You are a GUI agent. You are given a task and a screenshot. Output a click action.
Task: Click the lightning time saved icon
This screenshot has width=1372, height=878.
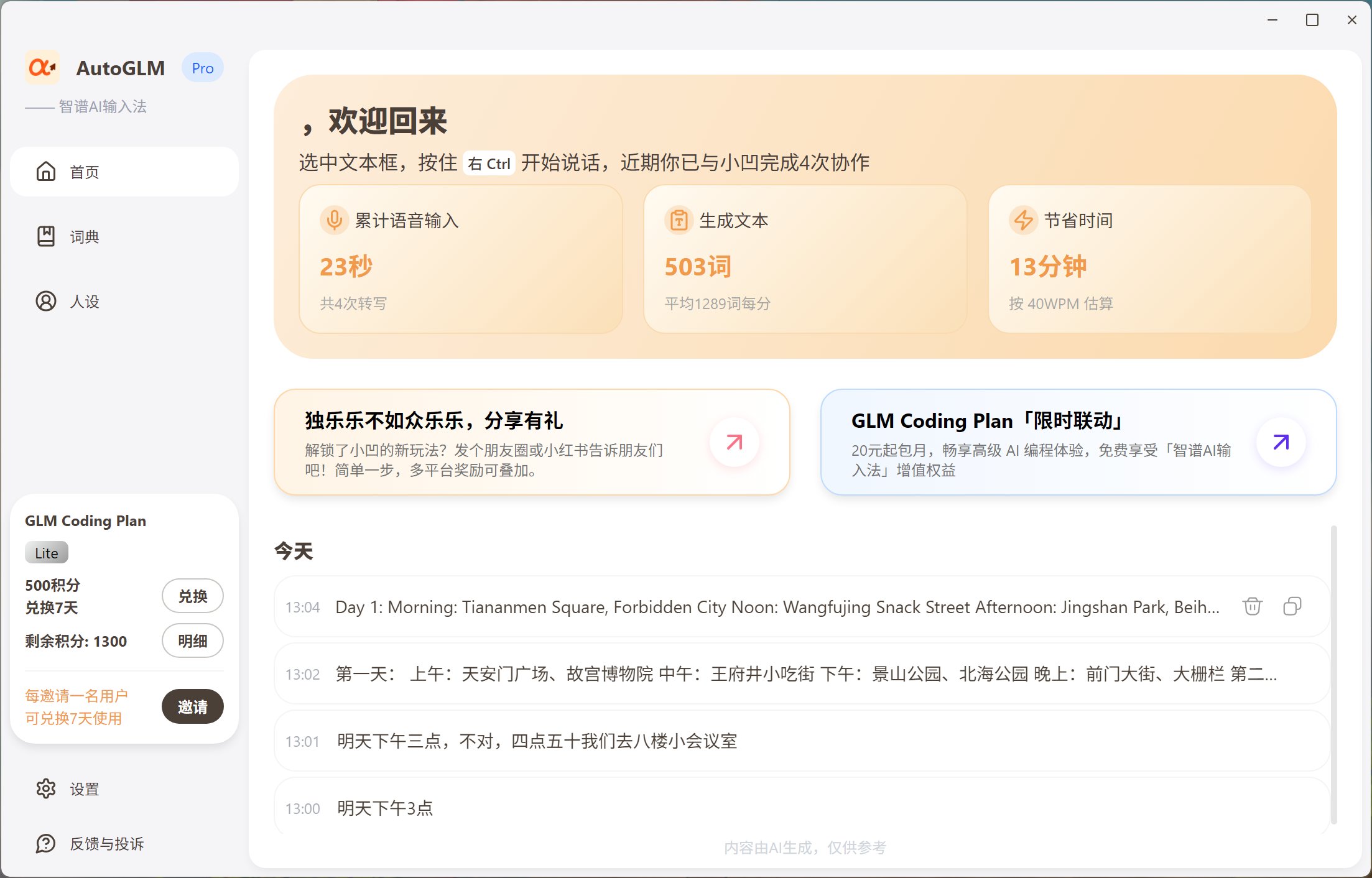[x=1023, y=220]
